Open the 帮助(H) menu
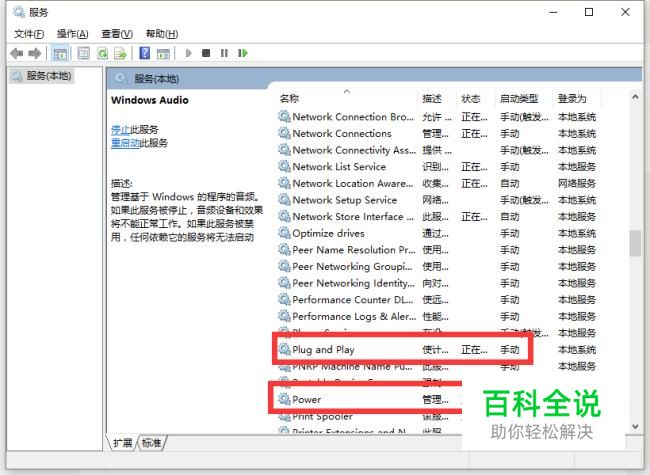The image size is (650, 475). point(162,34)
